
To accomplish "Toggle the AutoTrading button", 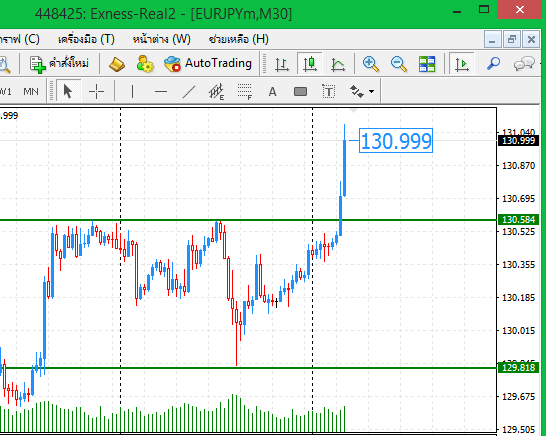I will click(208, 63).
